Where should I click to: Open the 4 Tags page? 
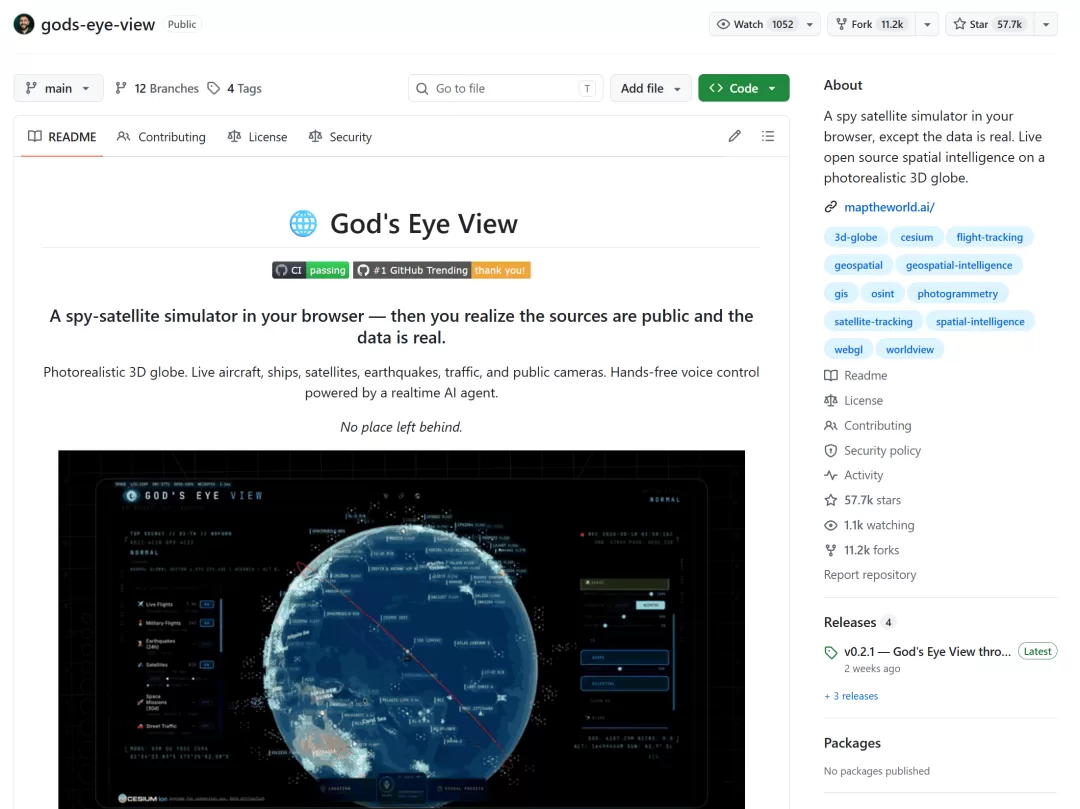[x=235, y=88]
